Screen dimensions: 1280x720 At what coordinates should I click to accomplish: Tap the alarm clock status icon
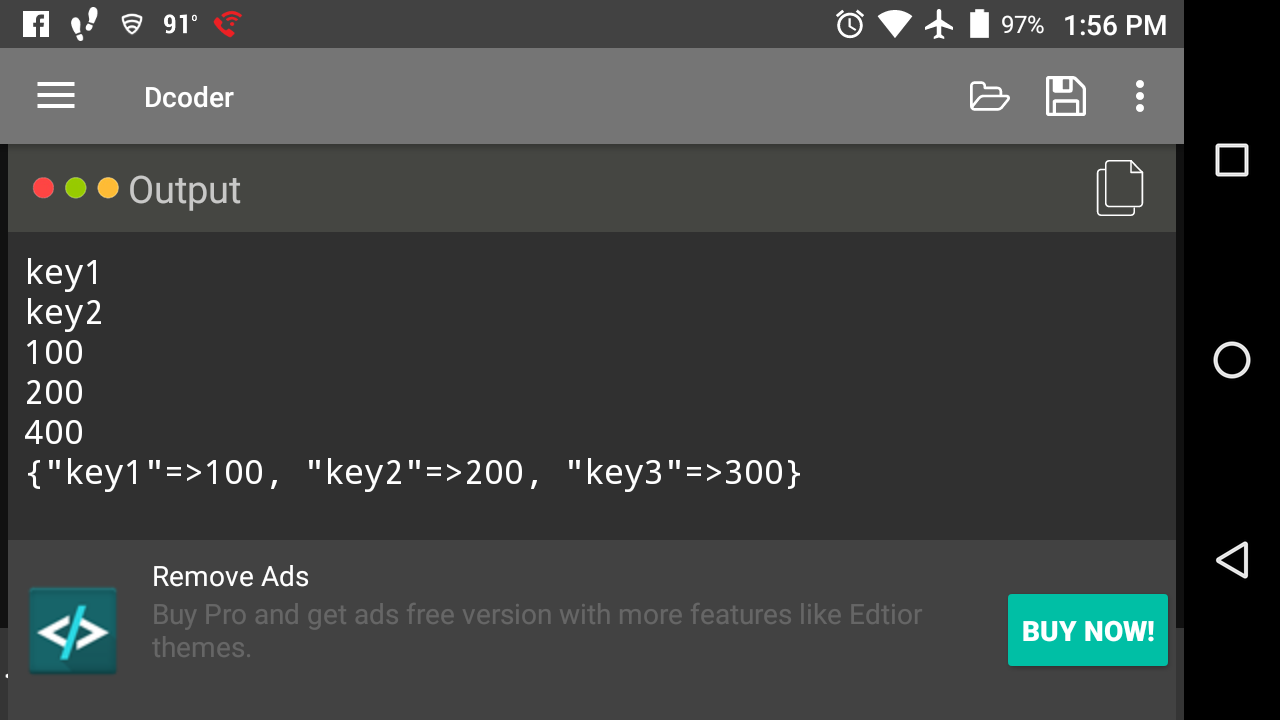(x=849, y=24)
